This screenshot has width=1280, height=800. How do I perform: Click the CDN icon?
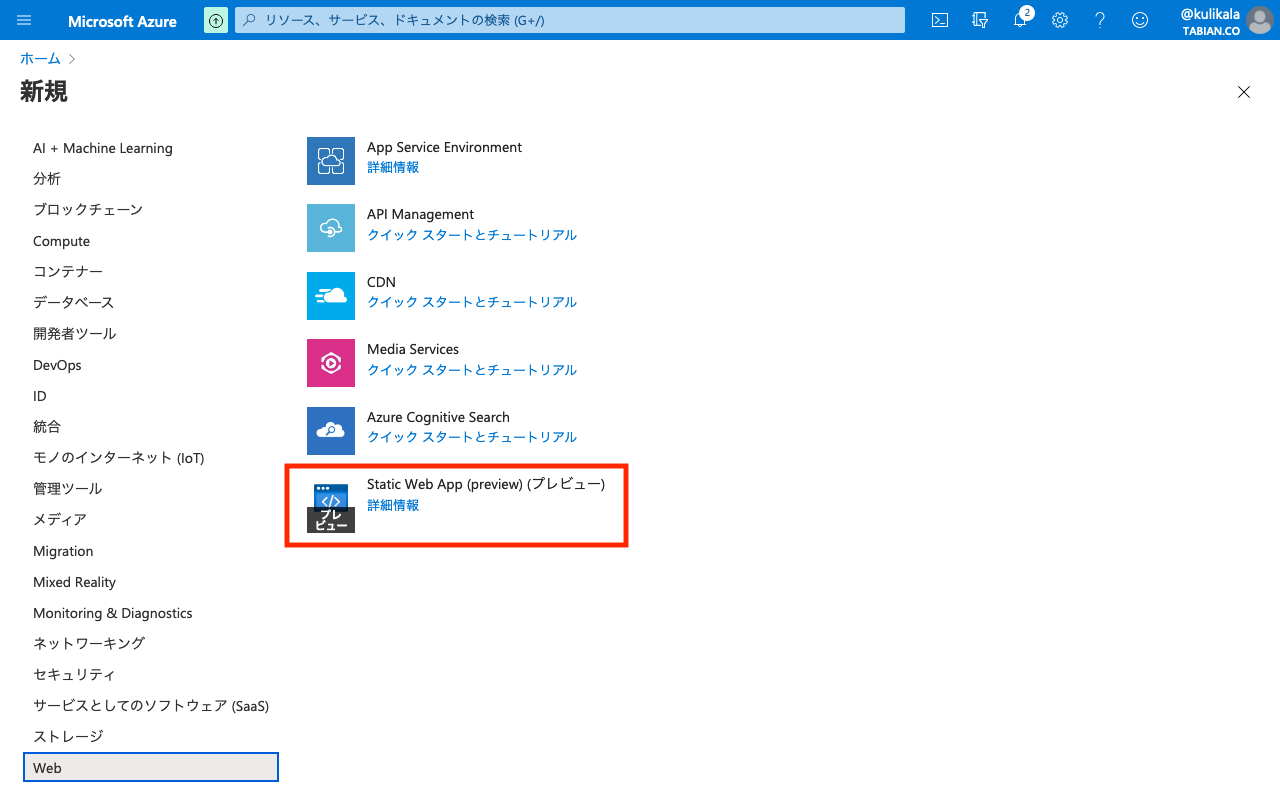pos(331,296)
